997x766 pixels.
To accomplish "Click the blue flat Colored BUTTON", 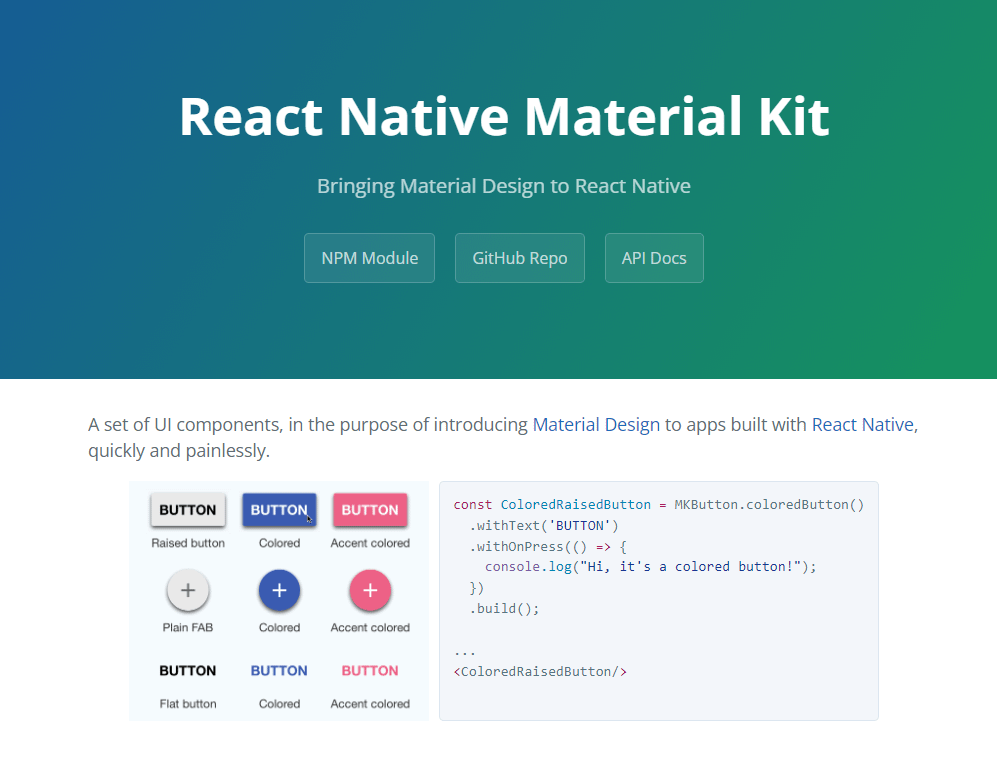I will coord(279,670).
